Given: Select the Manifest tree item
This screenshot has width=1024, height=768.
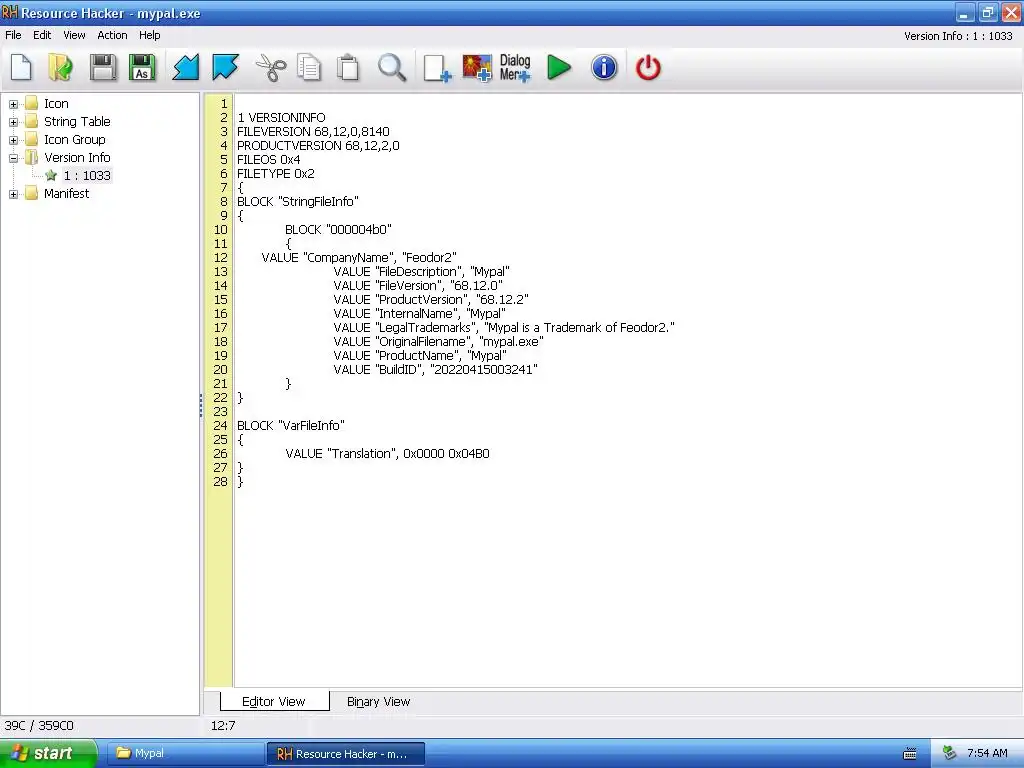Looking at the screenshot, I should tap(66, 193).
